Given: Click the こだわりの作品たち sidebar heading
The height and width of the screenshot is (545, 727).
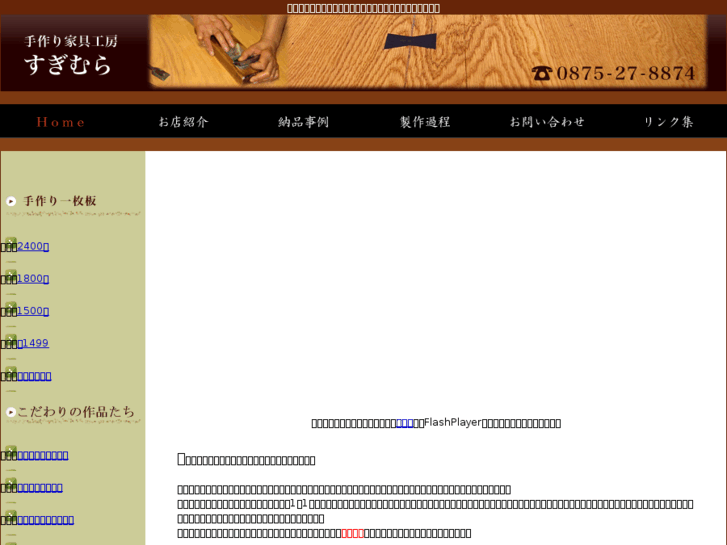Looking at the screenshot, I should pos(76,411).
